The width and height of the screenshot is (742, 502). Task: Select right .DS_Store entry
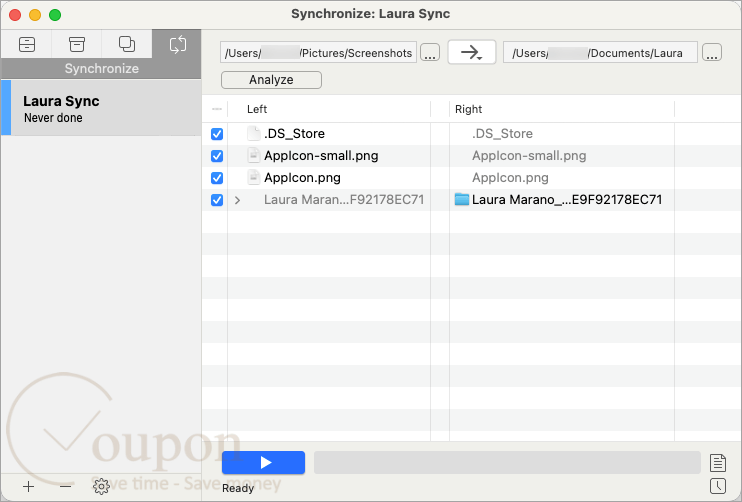[x=502, y=134]
